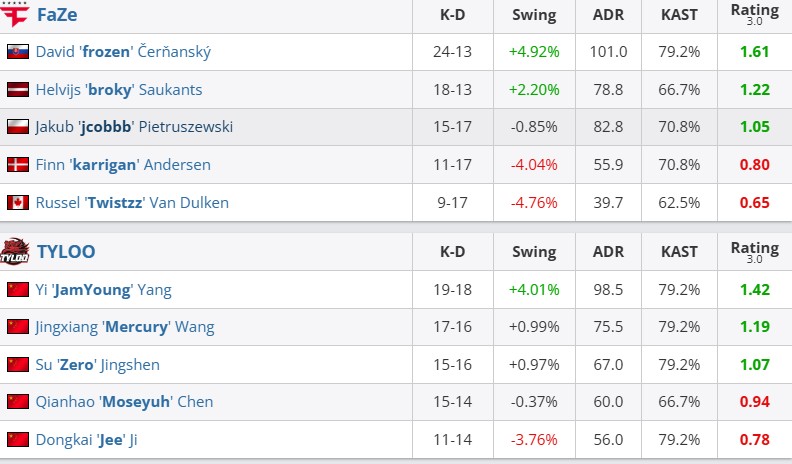792x464 pixels.
Task: Click the TYLOO team logo icon
Action: (15, 252)
